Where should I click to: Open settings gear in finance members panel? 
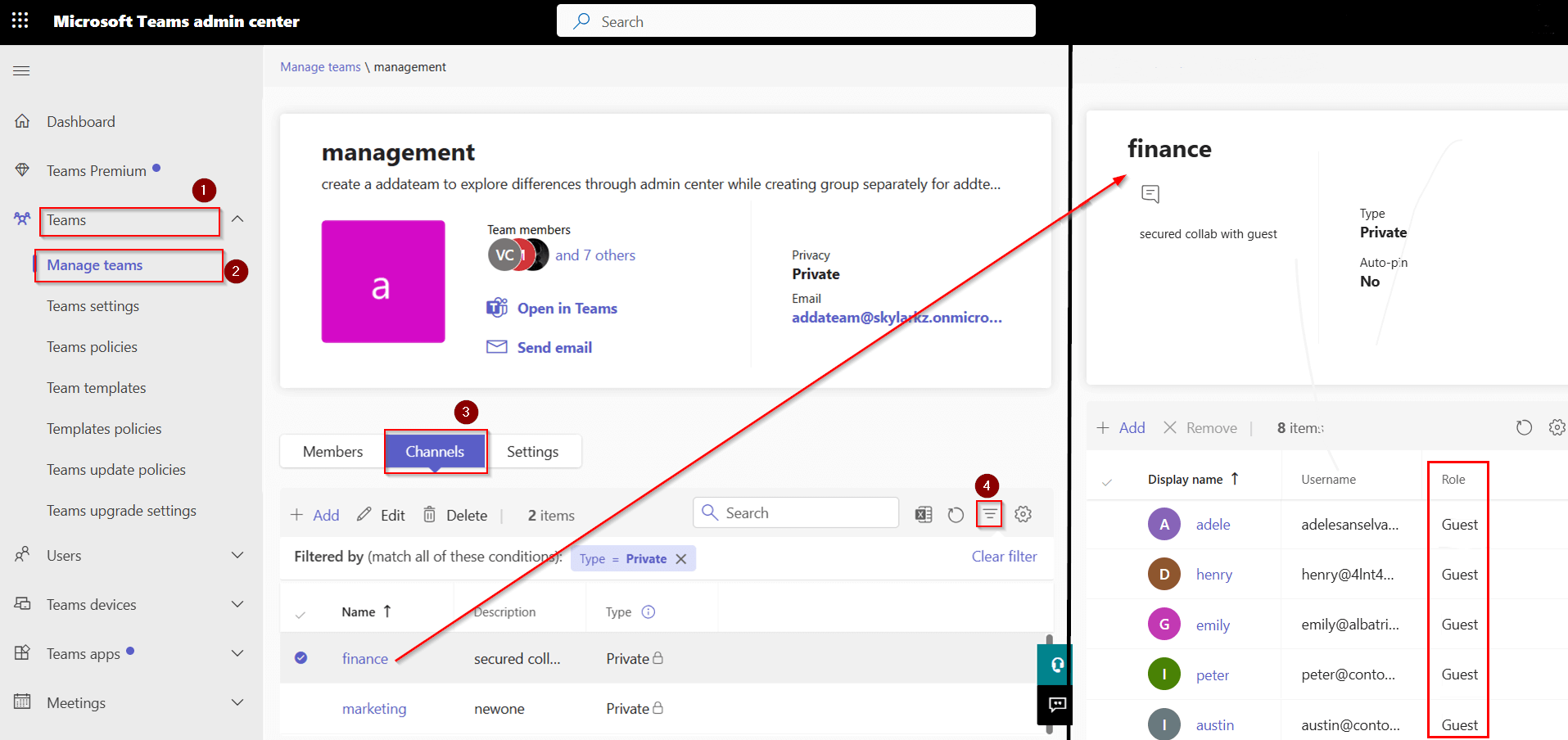[x=1557, y=427]
